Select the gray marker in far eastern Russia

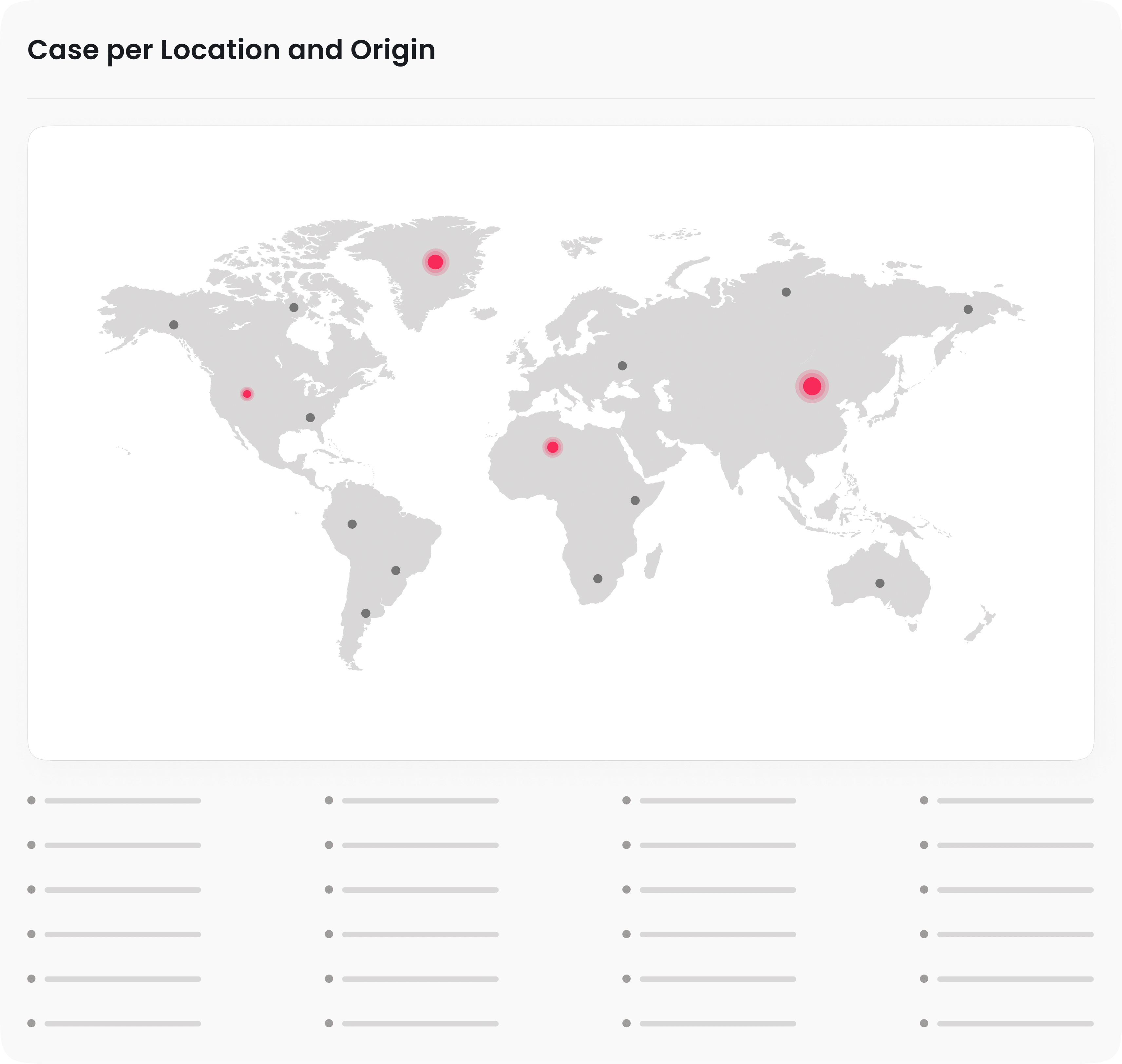coord(968,309)
